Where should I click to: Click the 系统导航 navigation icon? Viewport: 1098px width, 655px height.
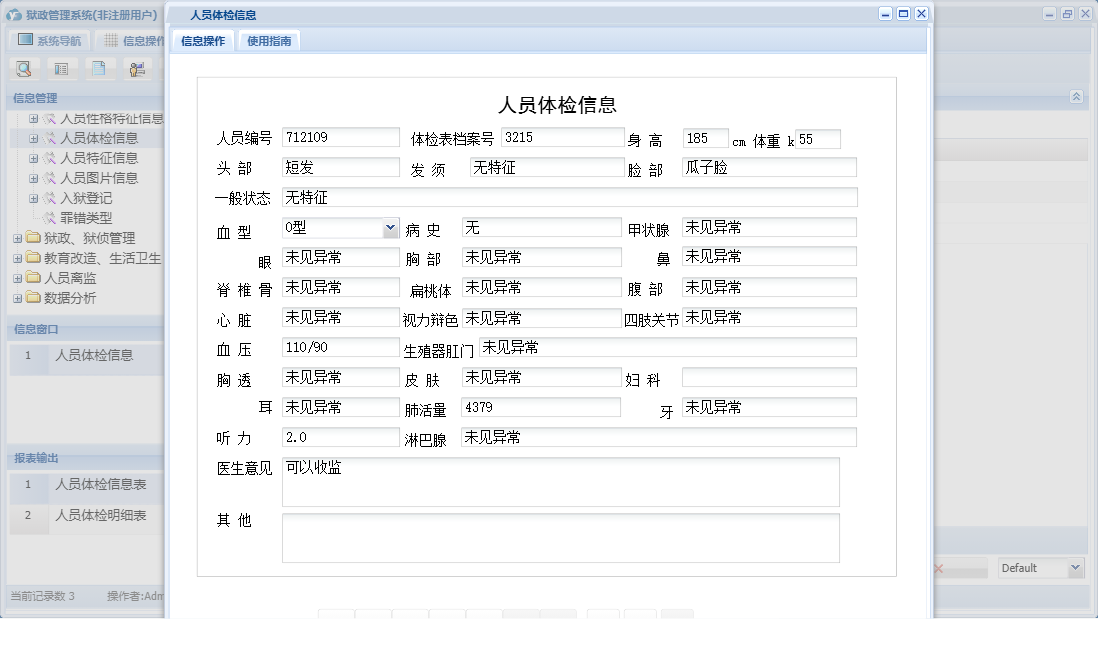(x=24, y=38)
